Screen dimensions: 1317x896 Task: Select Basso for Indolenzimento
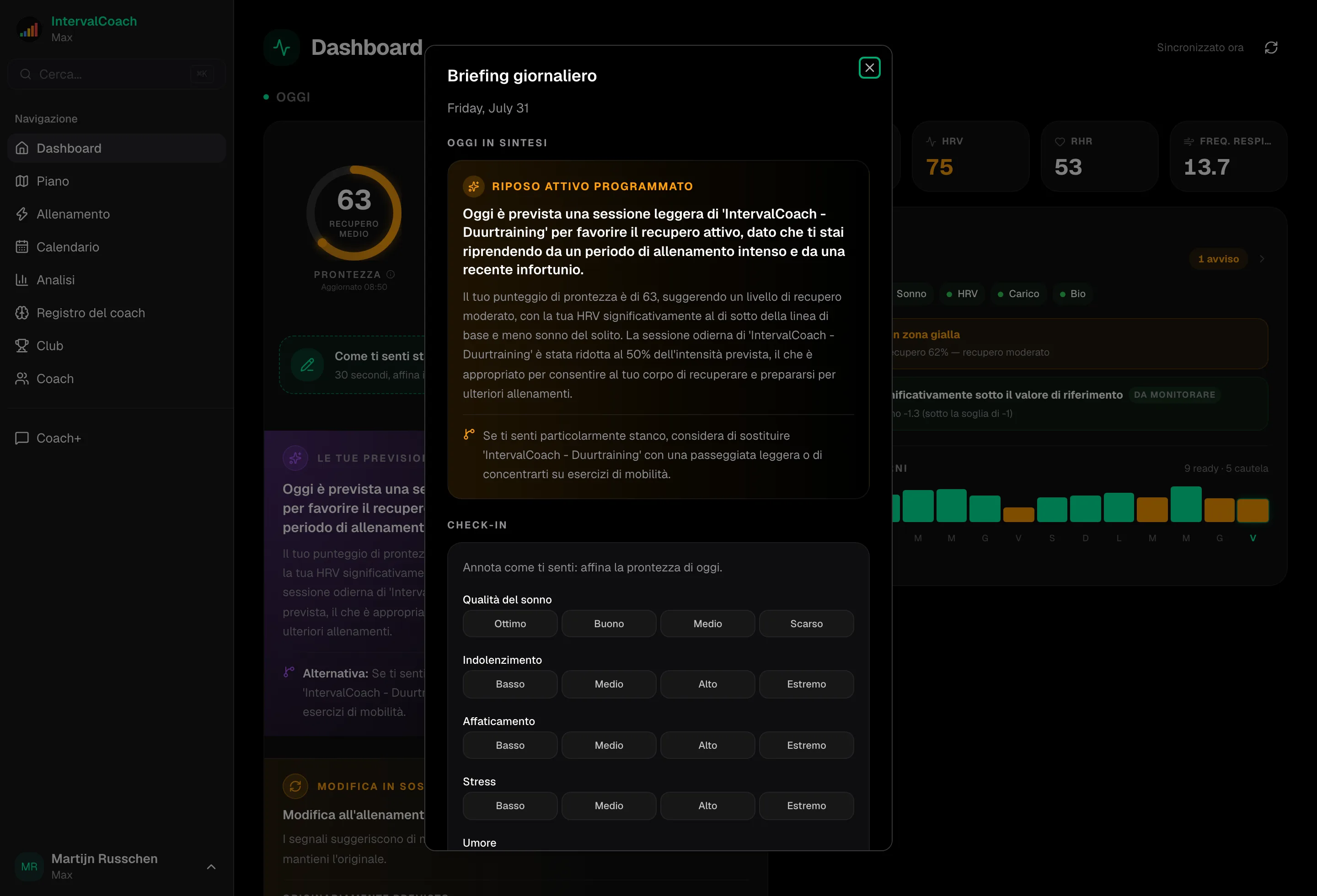coord(510,684)
